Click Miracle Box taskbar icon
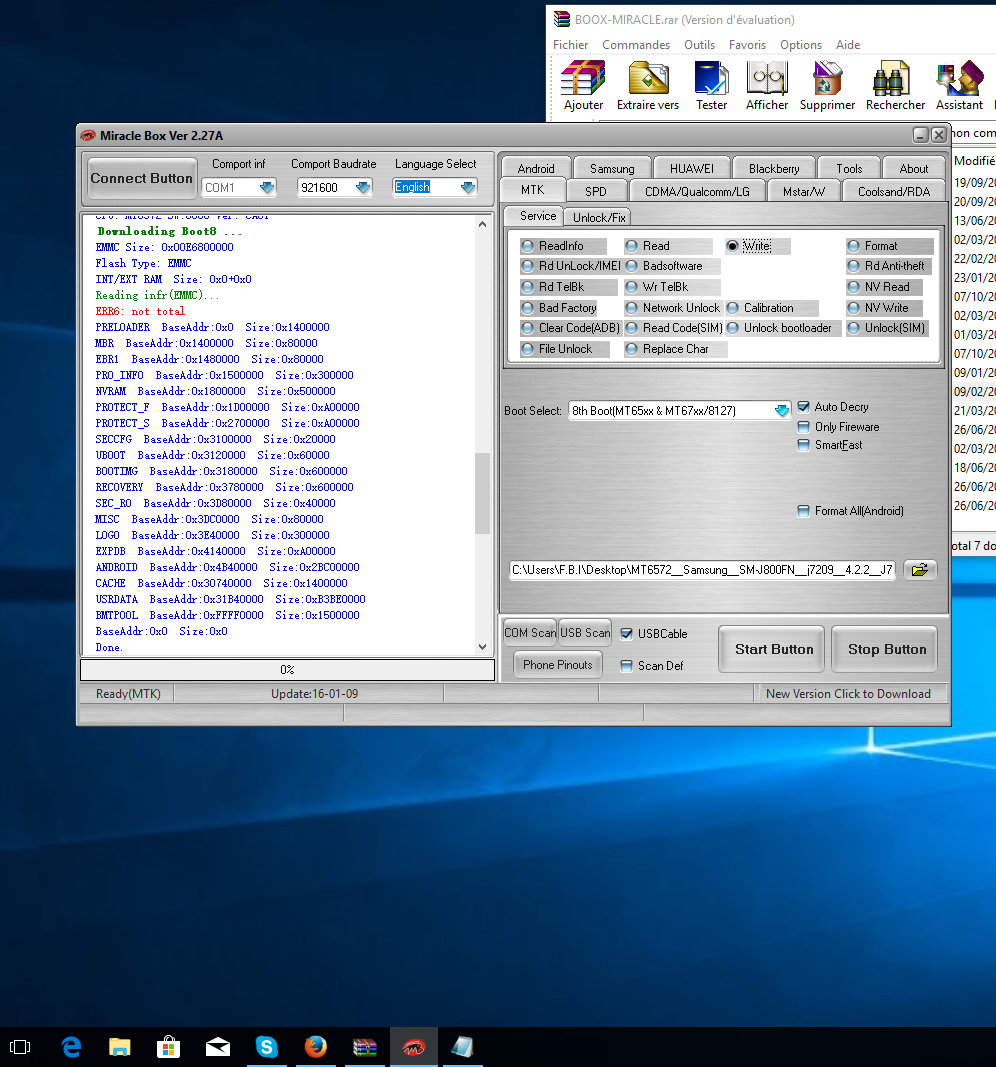 [414, 1047]
